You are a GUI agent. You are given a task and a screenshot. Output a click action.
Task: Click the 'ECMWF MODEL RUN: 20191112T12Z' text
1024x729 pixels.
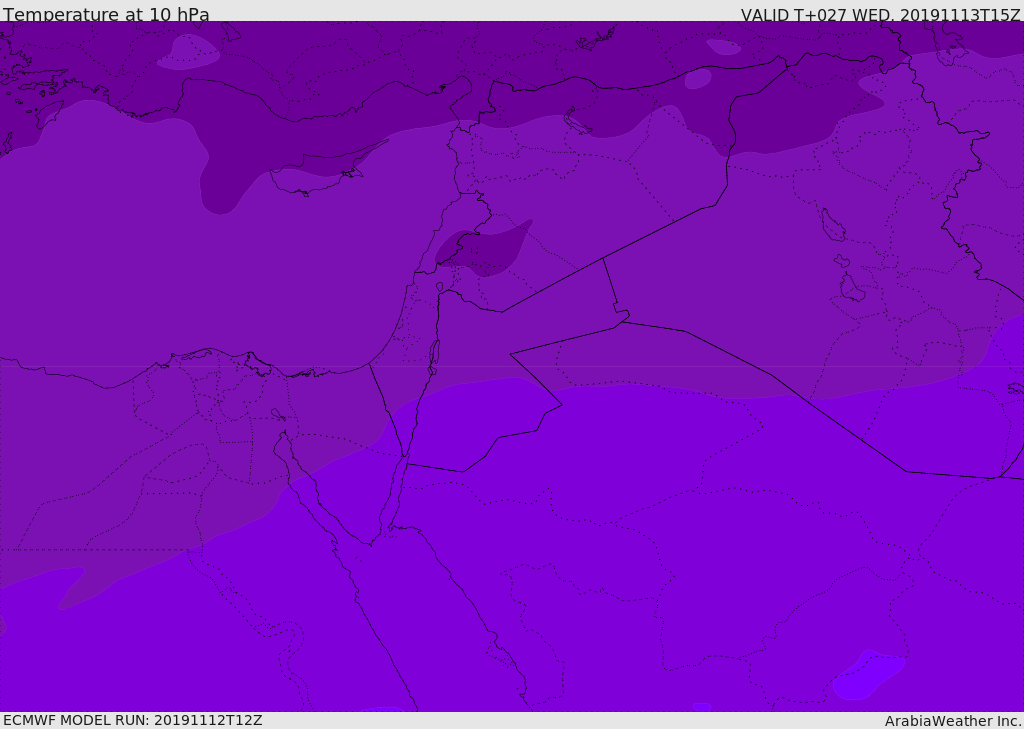click(133, 720)
